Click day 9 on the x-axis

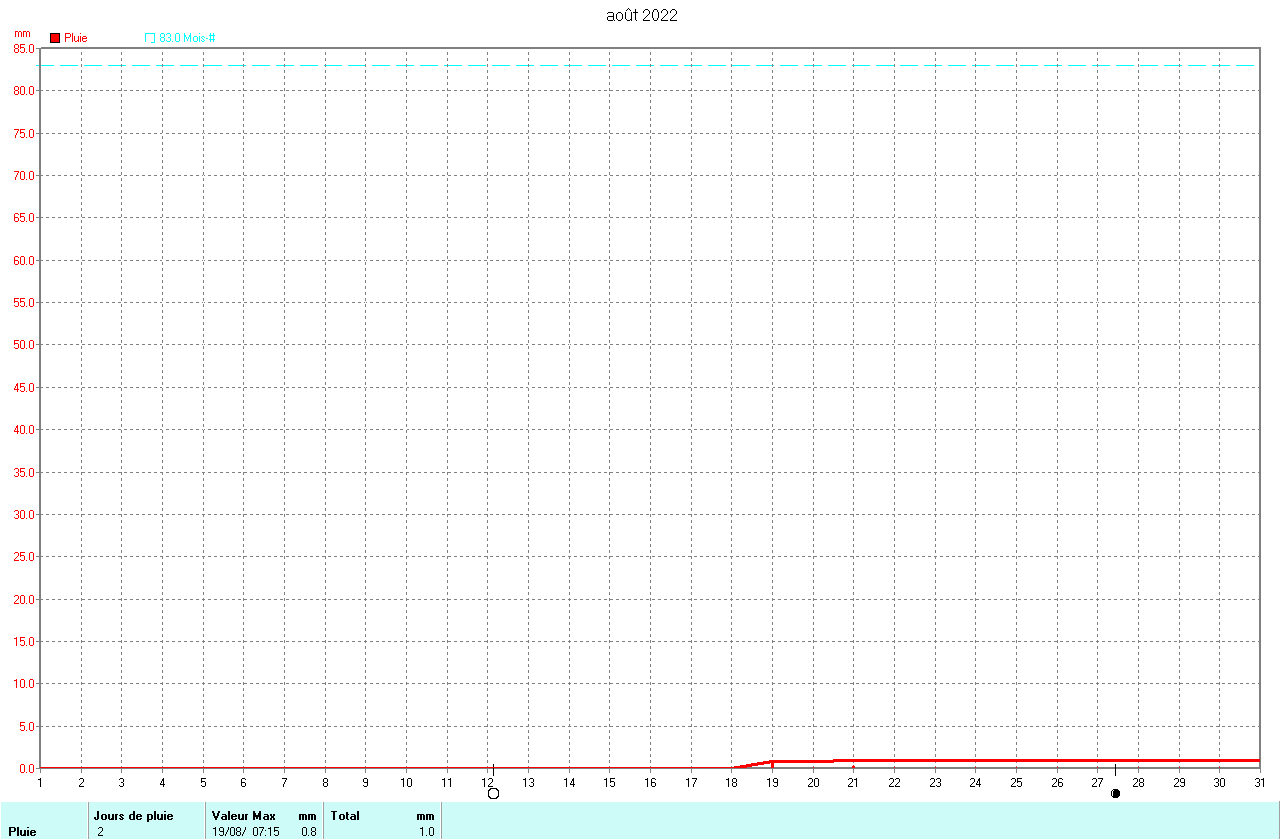point(365,782)
